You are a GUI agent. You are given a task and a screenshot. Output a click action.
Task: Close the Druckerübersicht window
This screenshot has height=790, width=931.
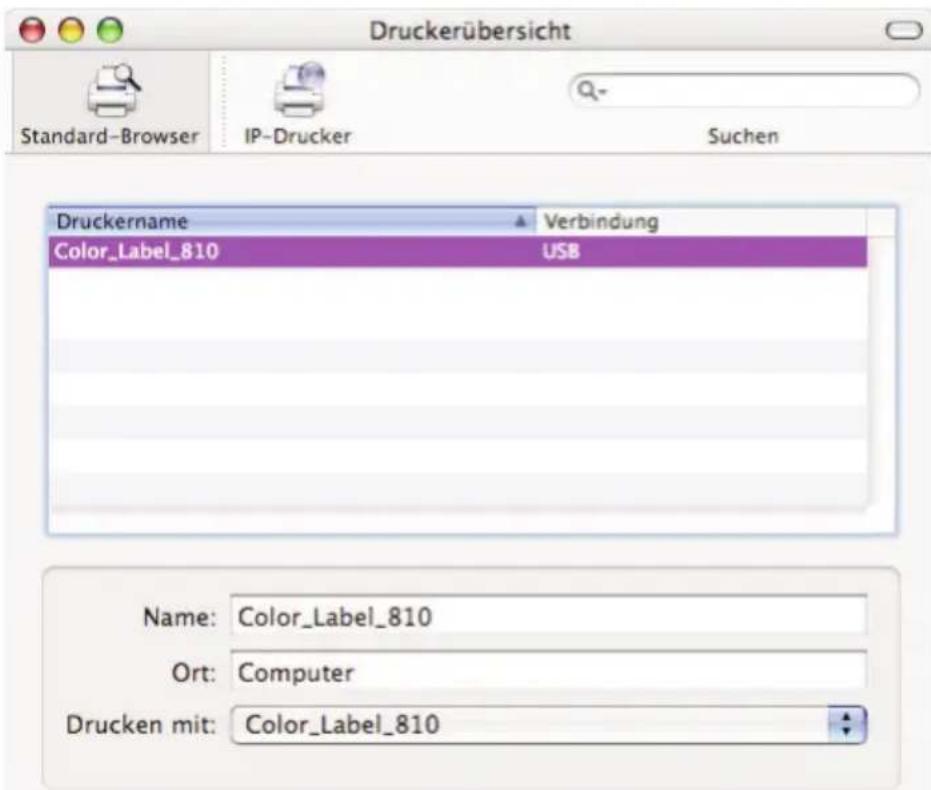(32, 30)
